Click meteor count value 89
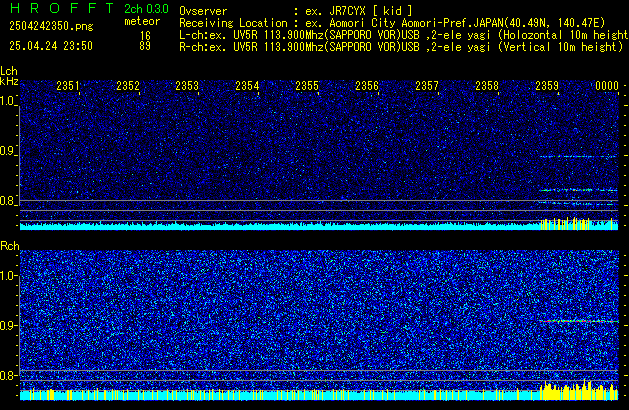 coord(145,46)
